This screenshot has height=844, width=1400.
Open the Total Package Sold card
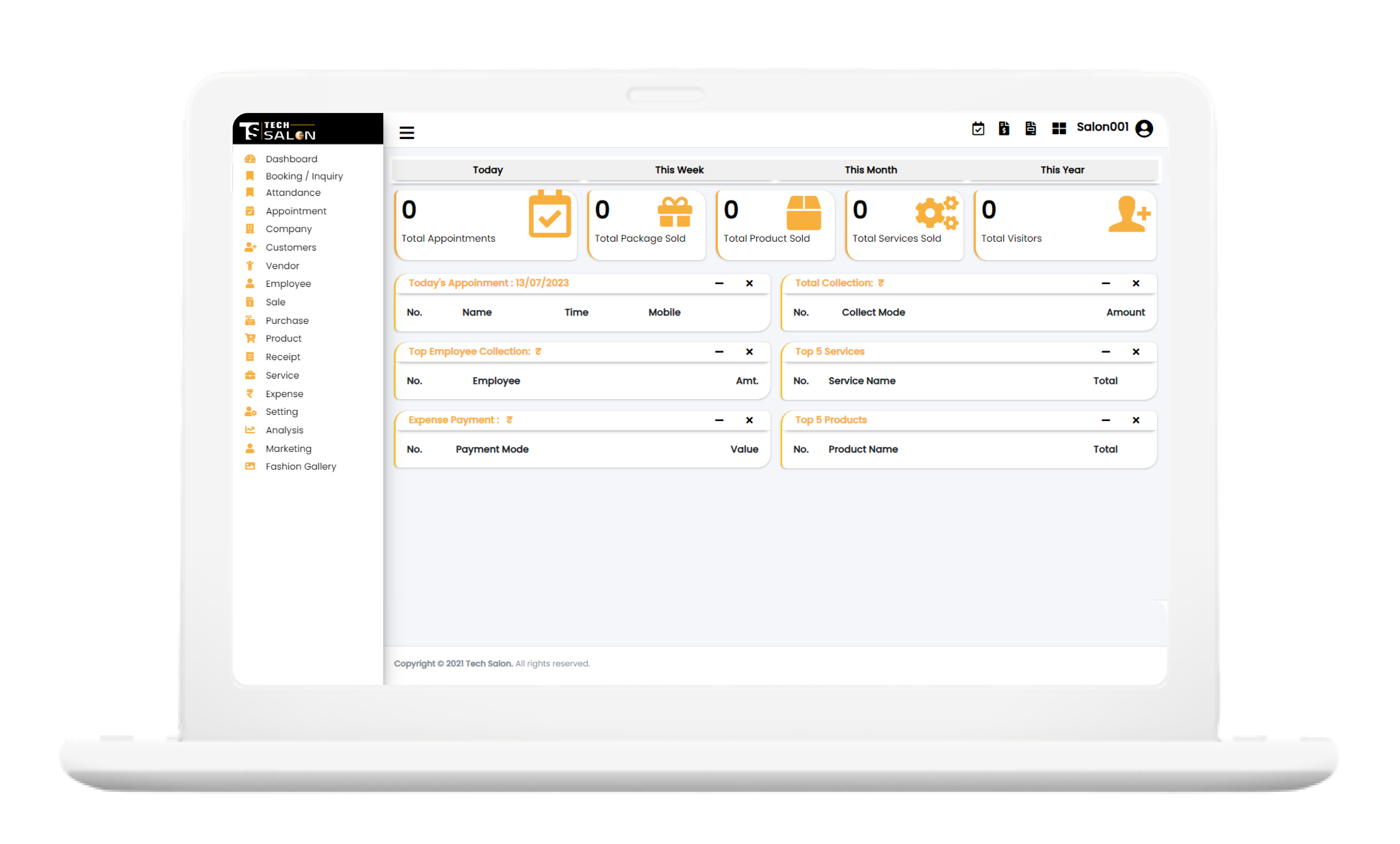pyautogui.click(x=647, y=225)
